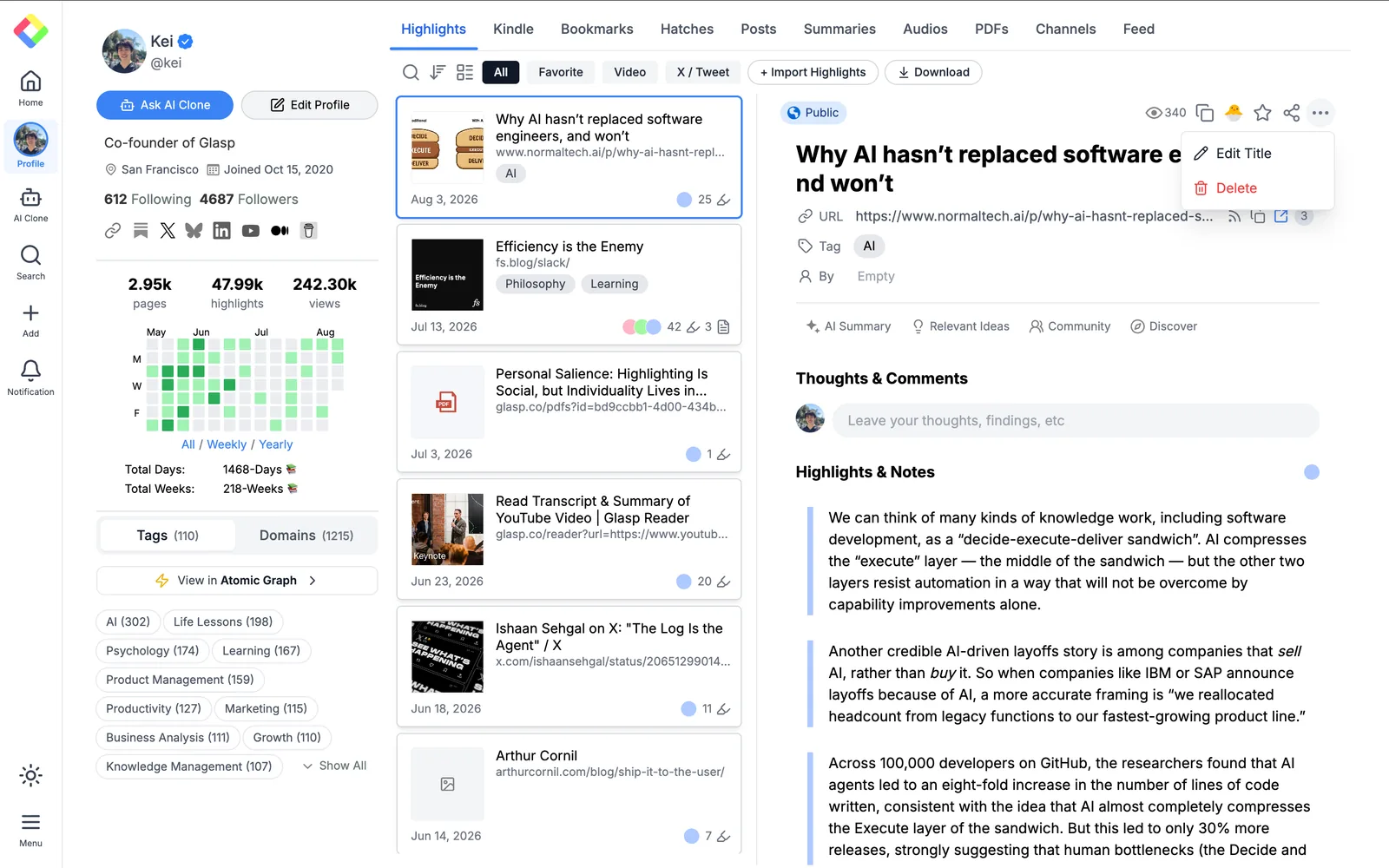Click the three-dot more options button

tap(1320, 113)
